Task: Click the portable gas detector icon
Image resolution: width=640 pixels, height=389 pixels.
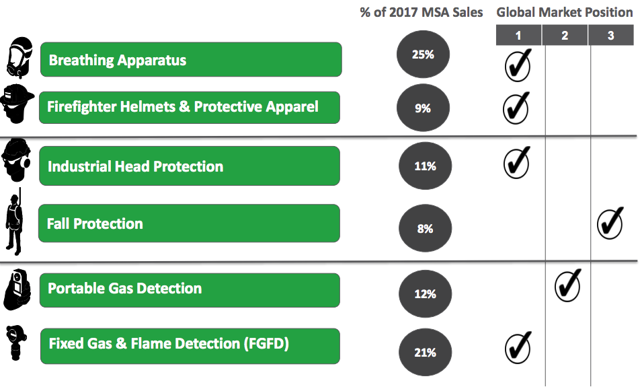Action: 17,289
